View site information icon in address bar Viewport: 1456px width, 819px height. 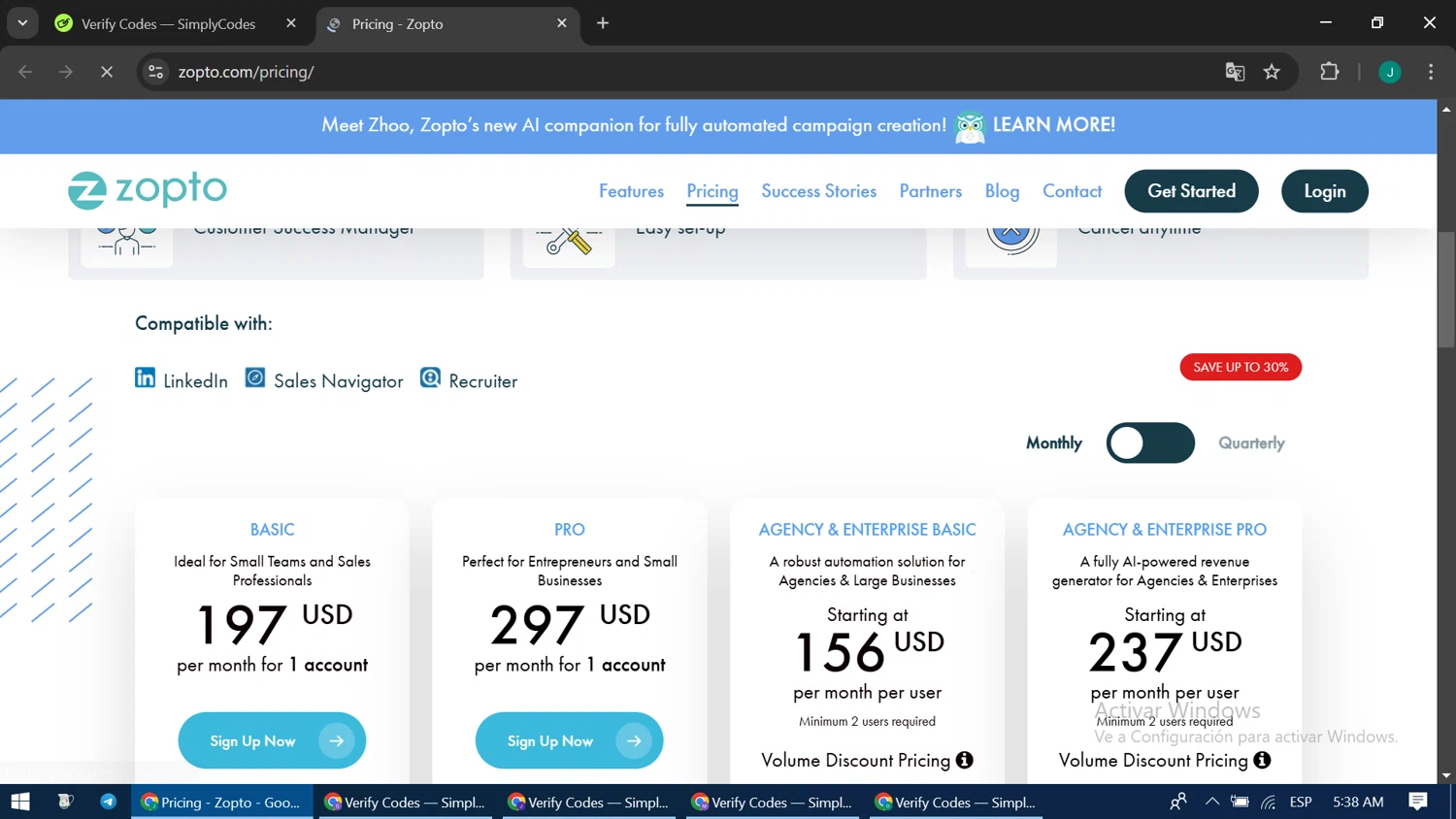pyautogui.click(x=155, y=72)
